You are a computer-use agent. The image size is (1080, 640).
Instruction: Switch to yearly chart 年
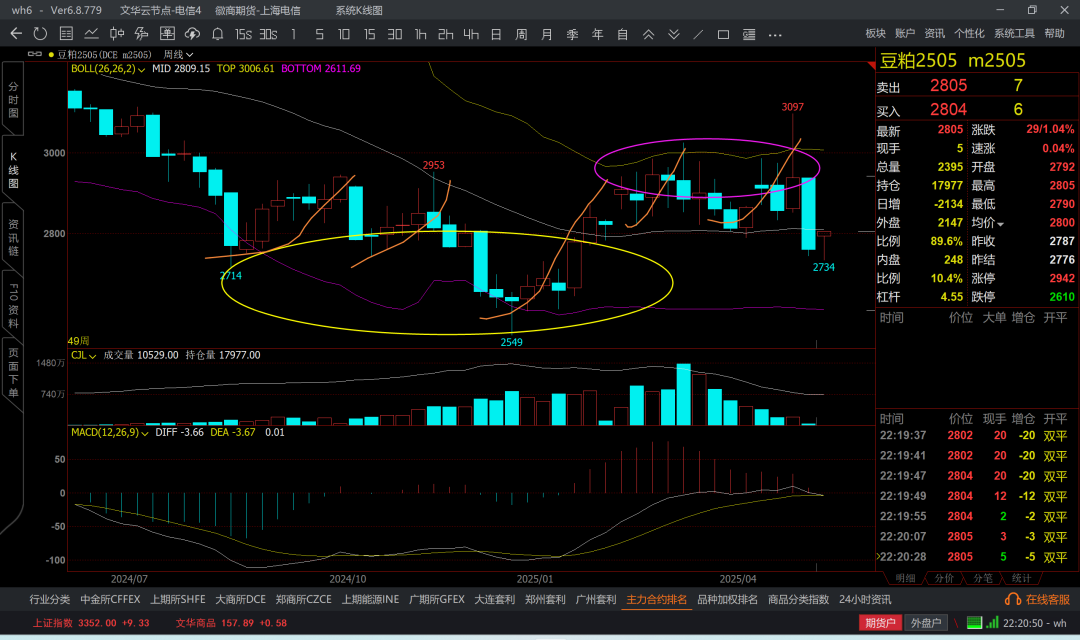[x=597, y=34]
